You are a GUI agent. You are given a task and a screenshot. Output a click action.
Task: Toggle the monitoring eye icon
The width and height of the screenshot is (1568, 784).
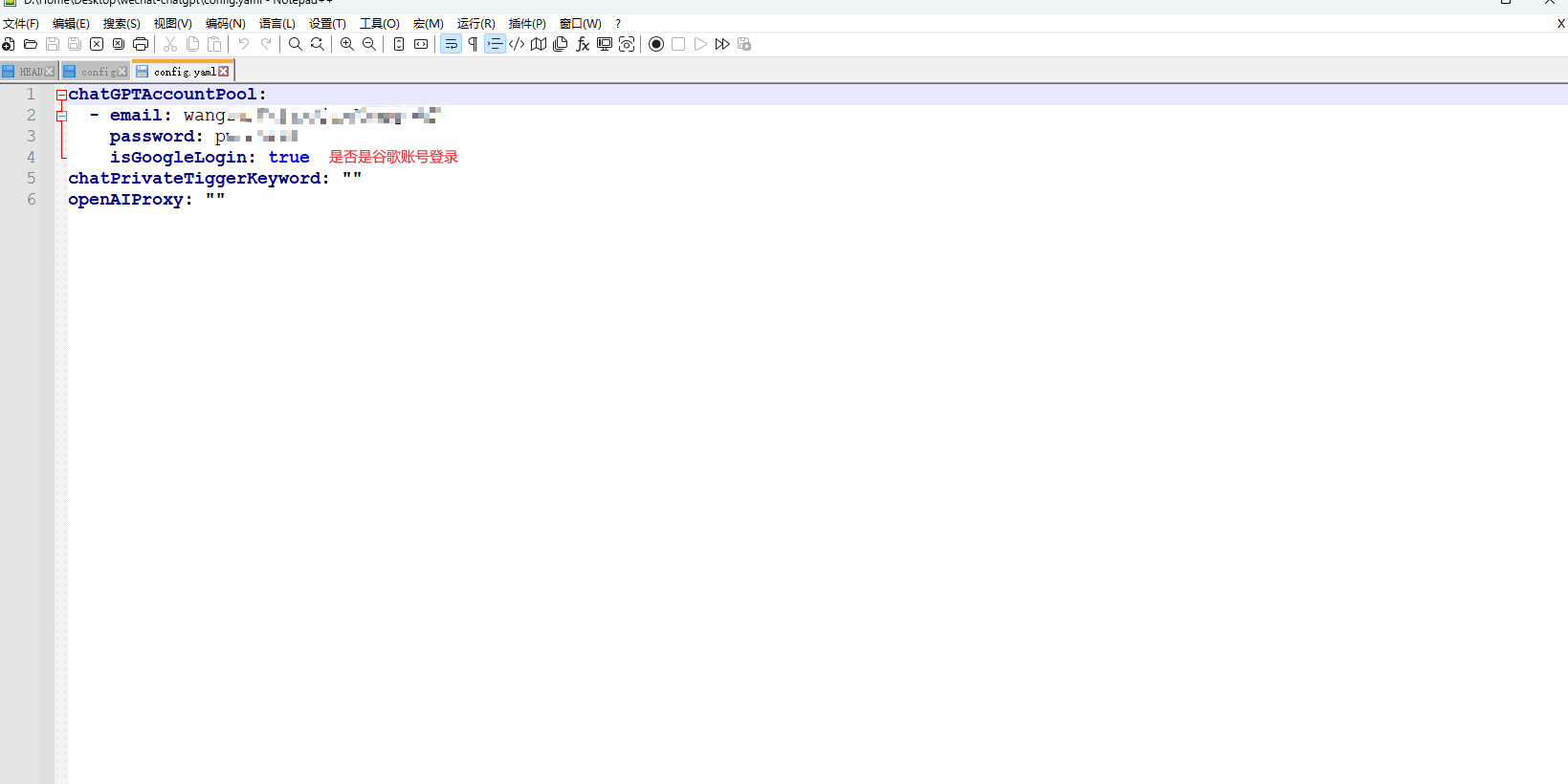[x=627, y=44]
